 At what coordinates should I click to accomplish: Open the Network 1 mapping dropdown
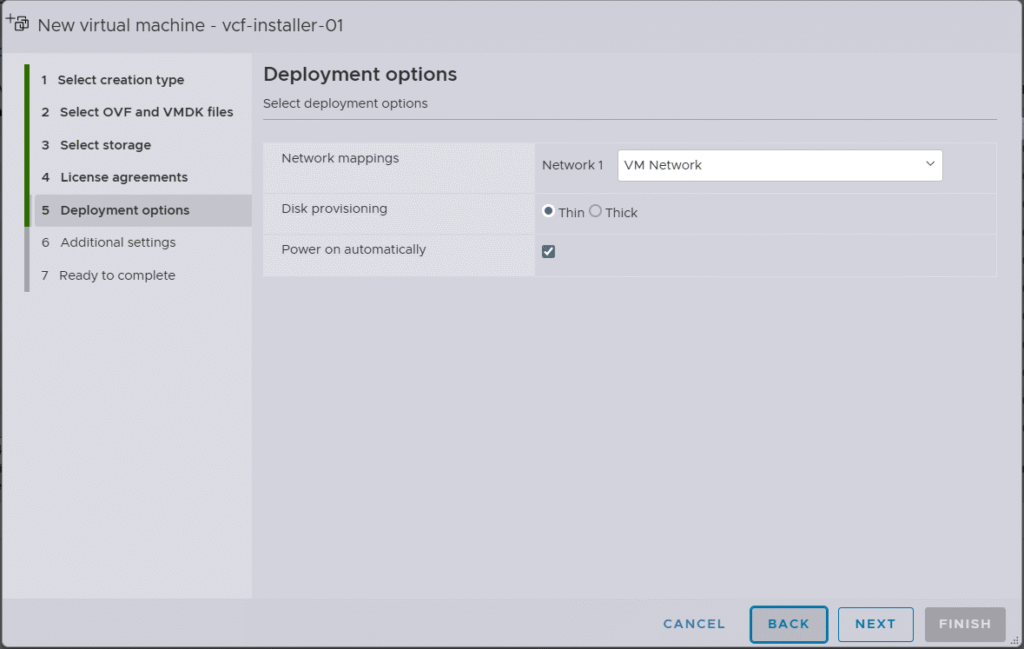click(x=779, y=165)
